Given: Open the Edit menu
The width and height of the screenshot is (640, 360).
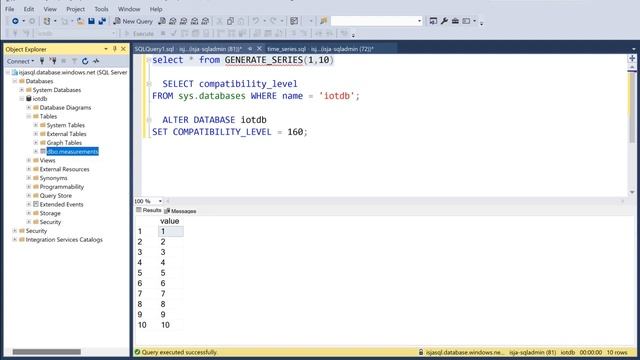Looking at the screenshot, I should (29, 9).
